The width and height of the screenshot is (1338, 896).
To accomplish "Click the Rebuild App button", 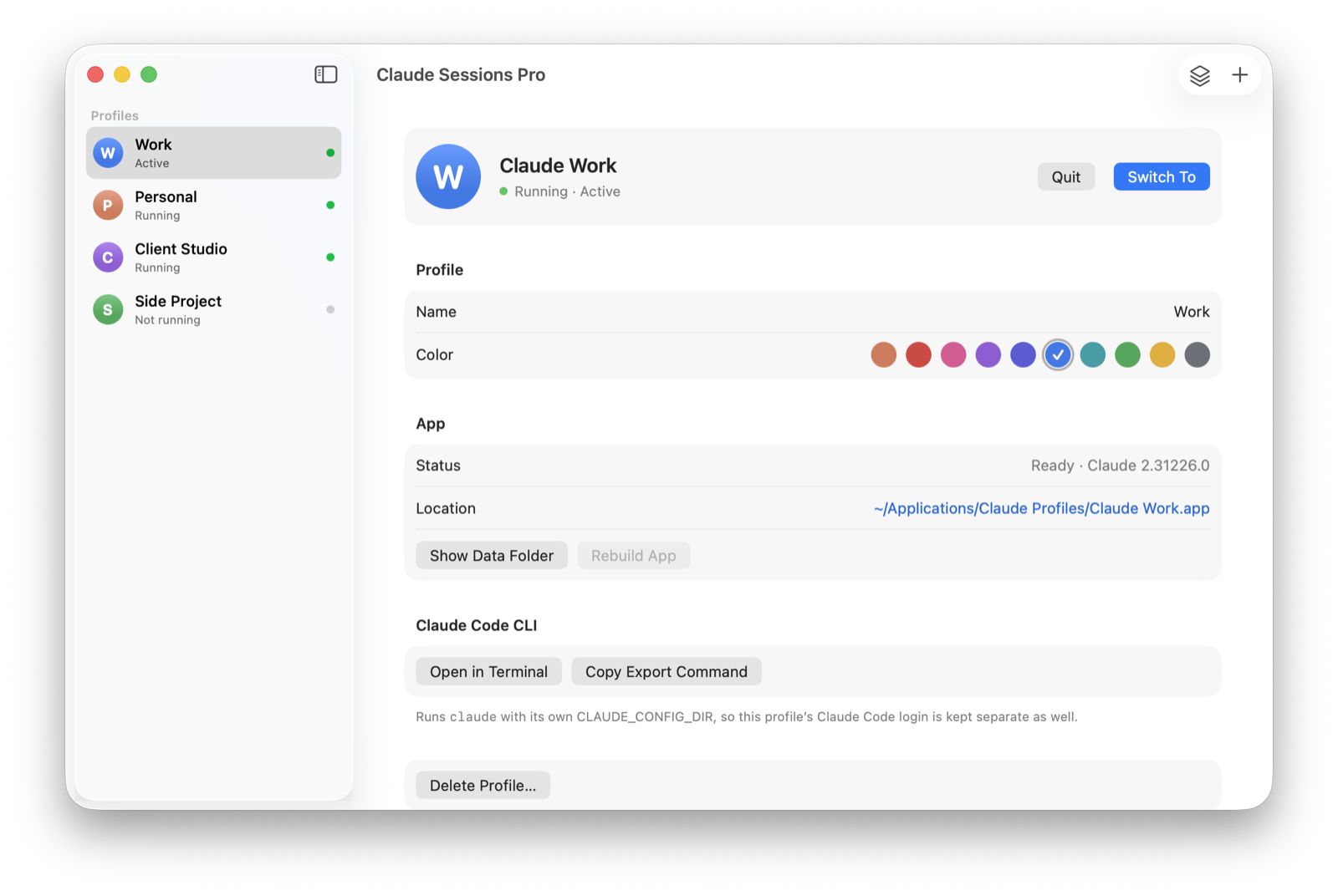I will [x=633, y=556].
